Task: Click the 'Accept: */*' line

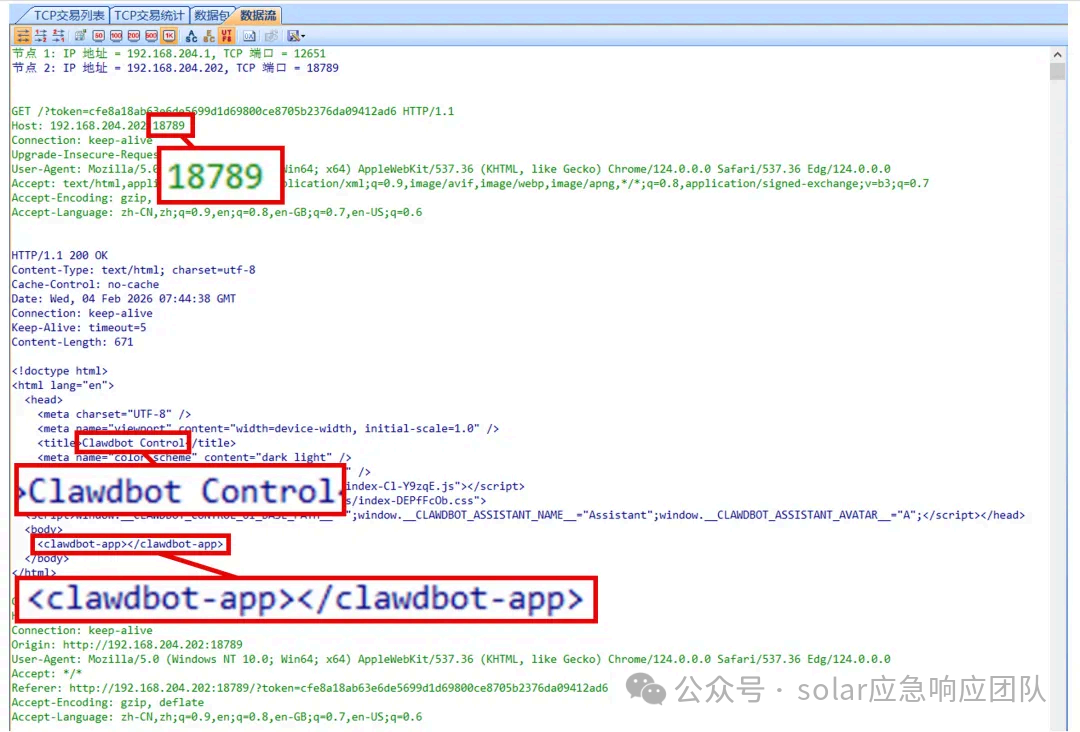Action: tap(46, 673)
